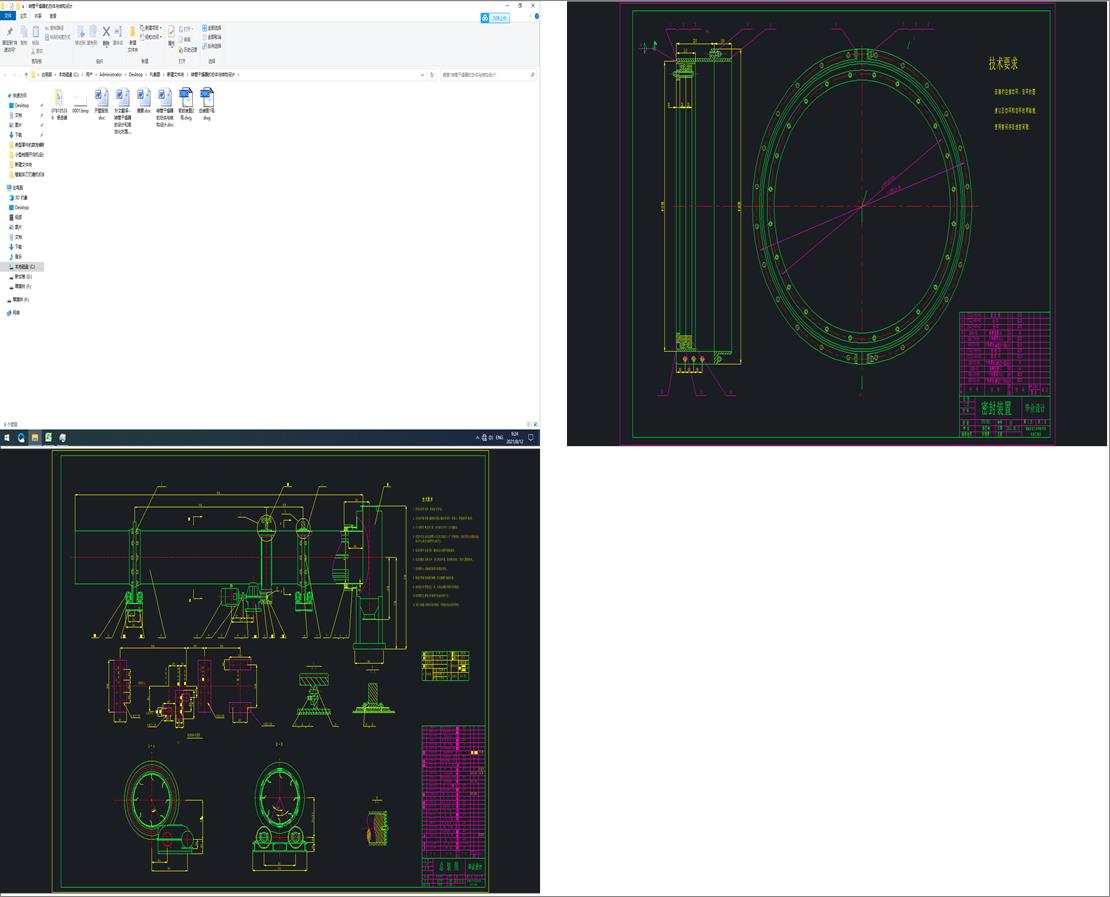Viewport: 1110px width, 897px height.
Task: Open the File tab in the ribbon
Action: click(x=8, y=16)
